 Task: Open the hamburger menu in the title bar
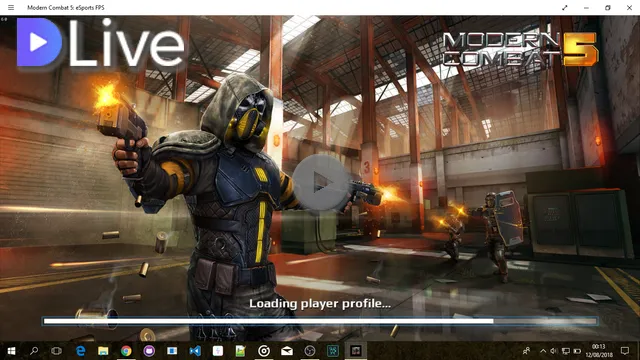pos(11,7)
